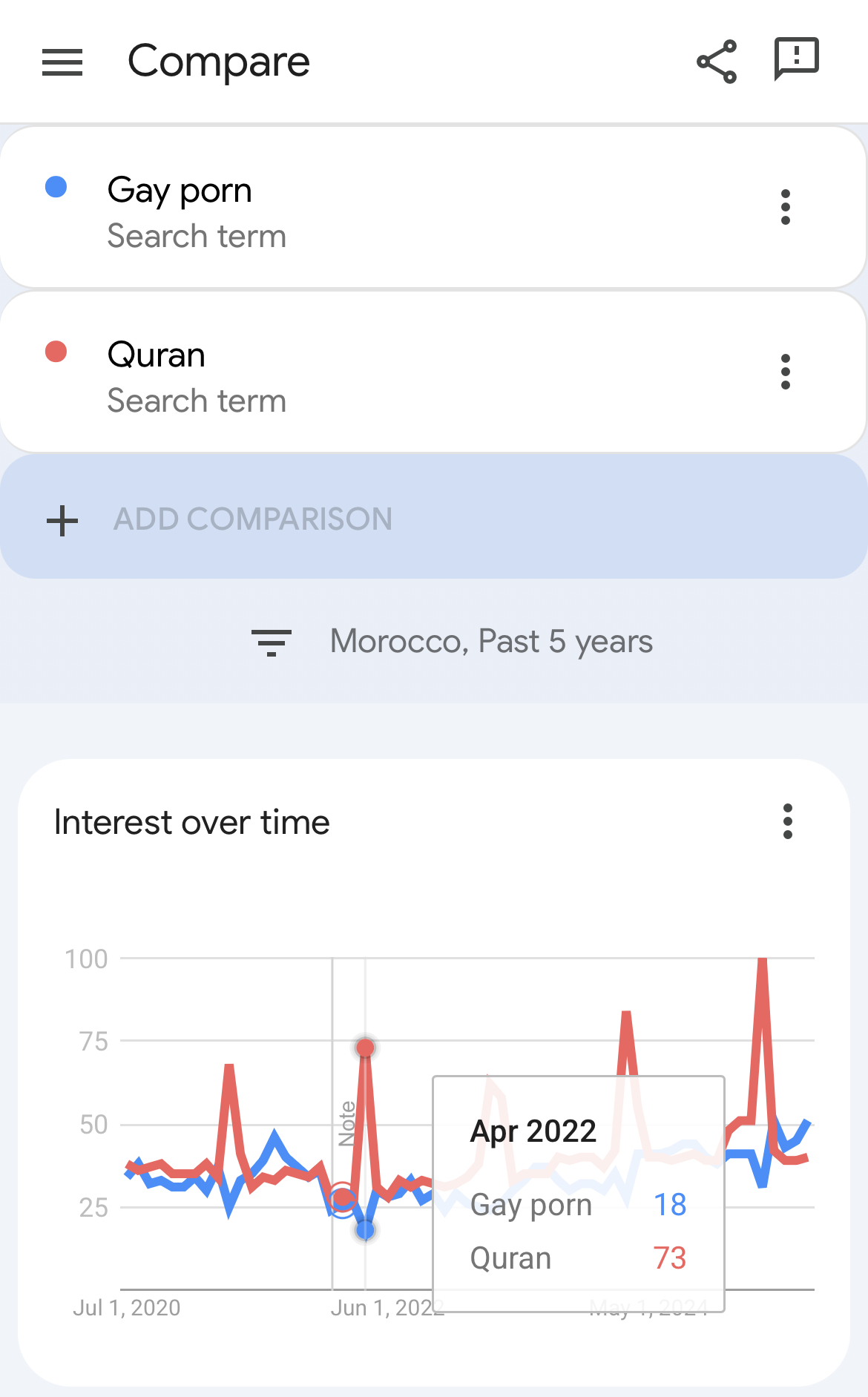Open Interest over time chart options
Viewport: 868px width, 1397px height.
(788, 821)
